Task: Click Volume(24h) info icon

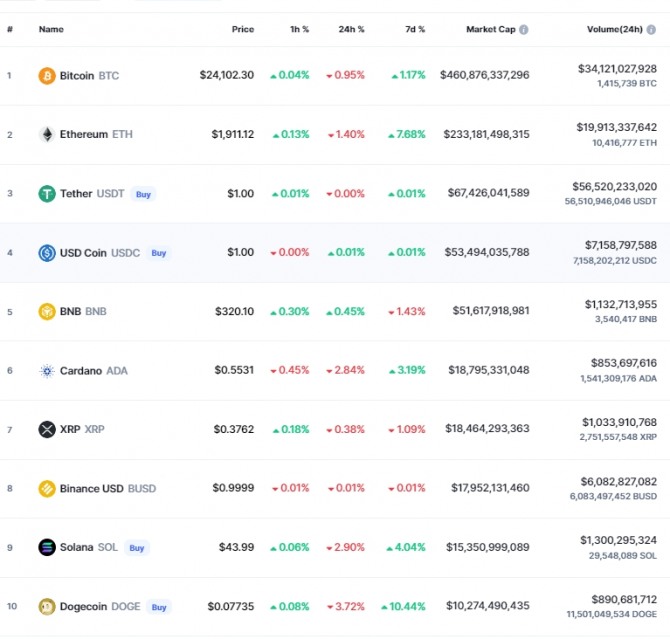Action: (665, 30)
